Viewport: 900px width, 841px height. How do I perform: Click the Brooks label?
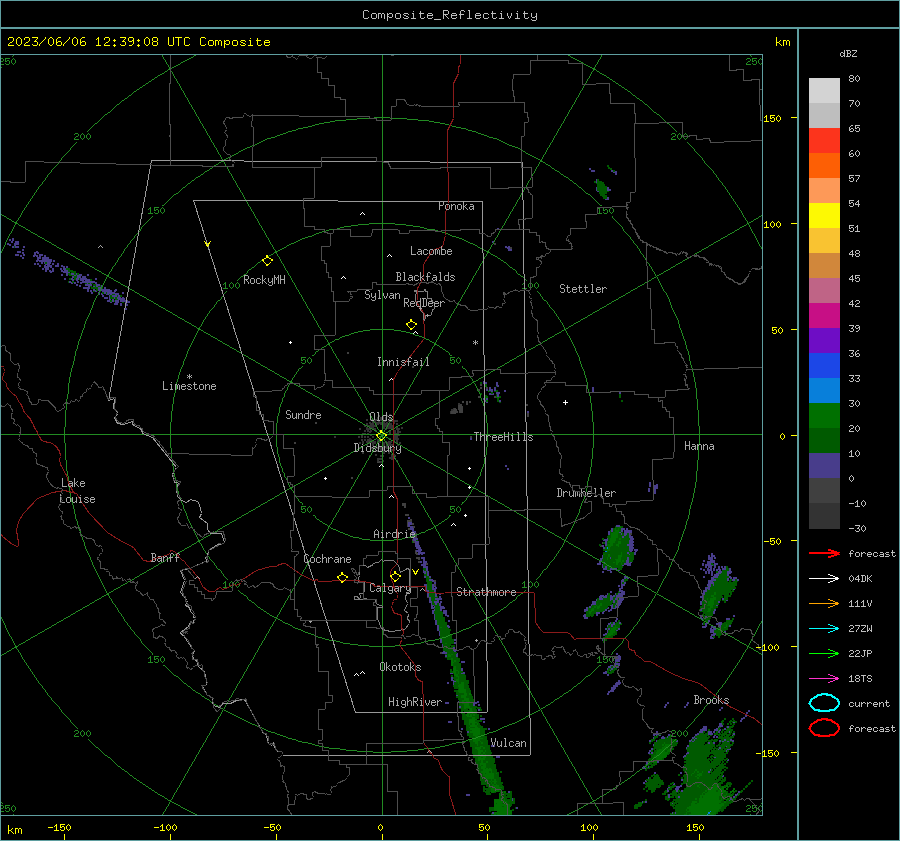[x=711, y=700]
